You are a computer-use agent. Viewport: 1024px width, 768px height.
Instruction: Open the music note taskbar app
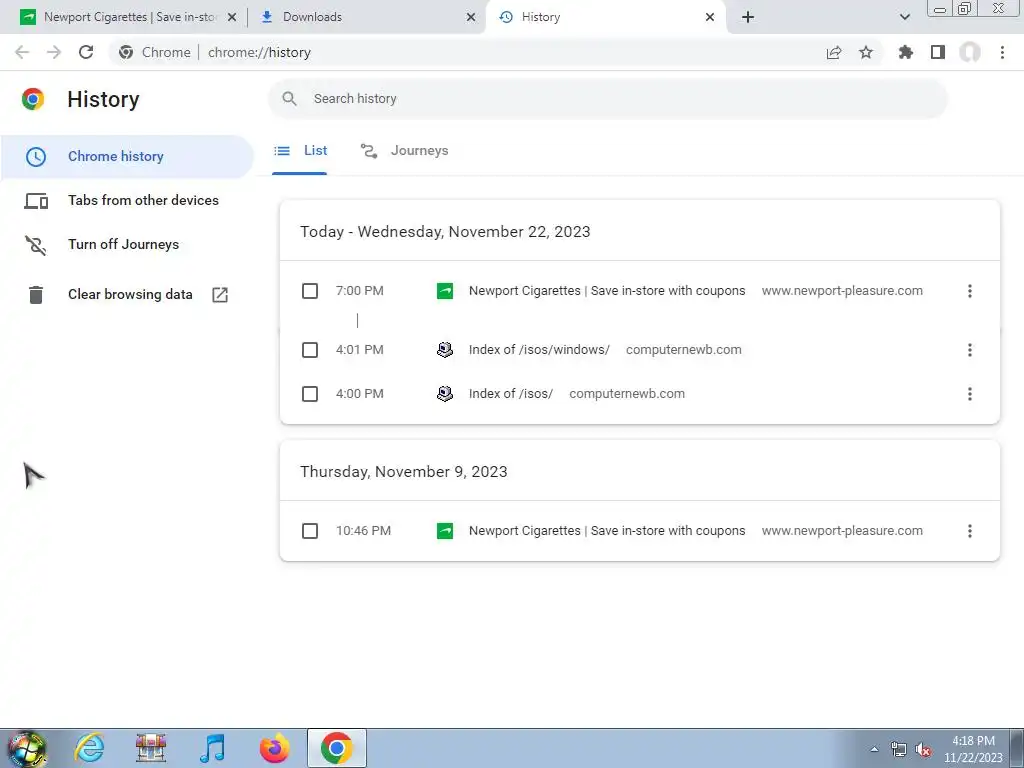point(213,749)
